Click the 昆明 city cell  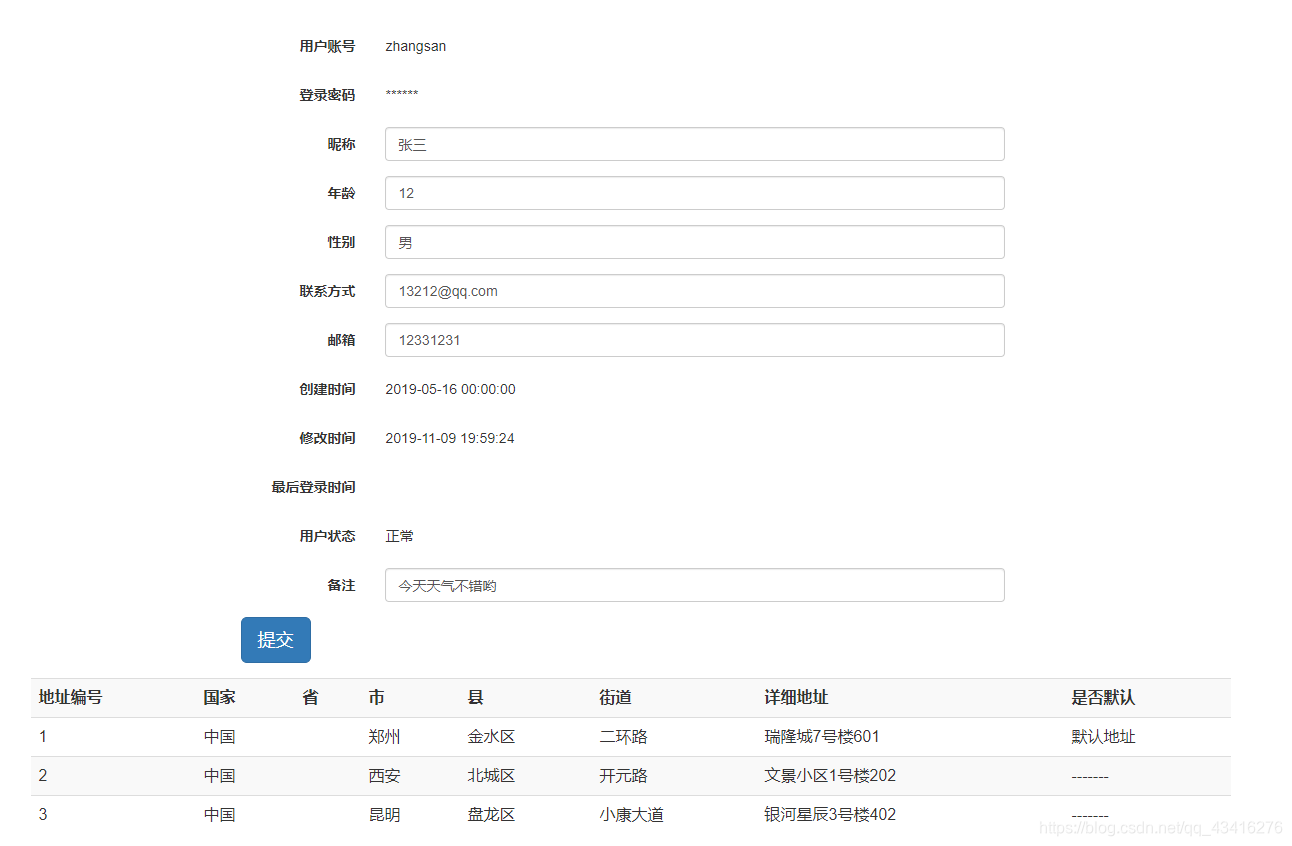(385, 815)
